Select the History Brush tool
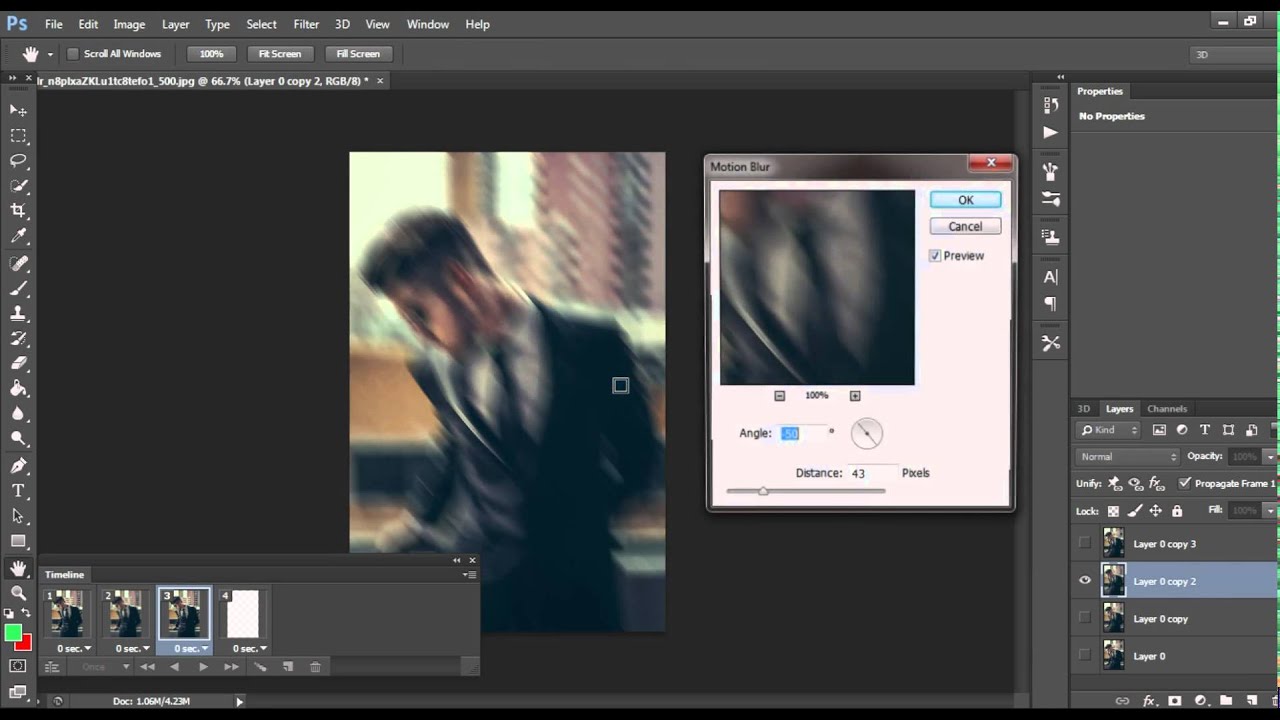 coord(18,339)
